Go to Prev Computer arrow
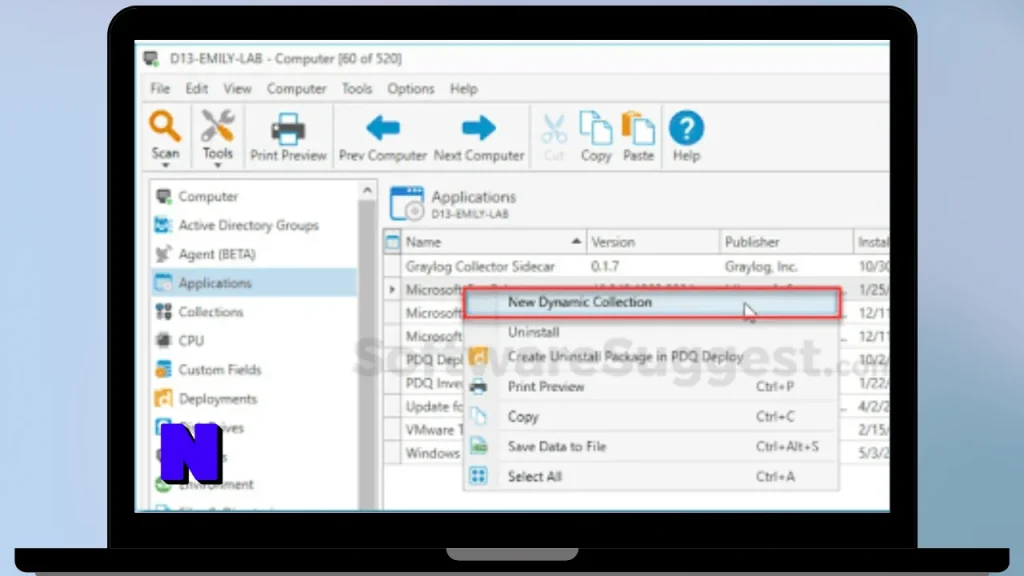Image resolution: width=1024 pixels, height=576 pixels. [383, 128]
